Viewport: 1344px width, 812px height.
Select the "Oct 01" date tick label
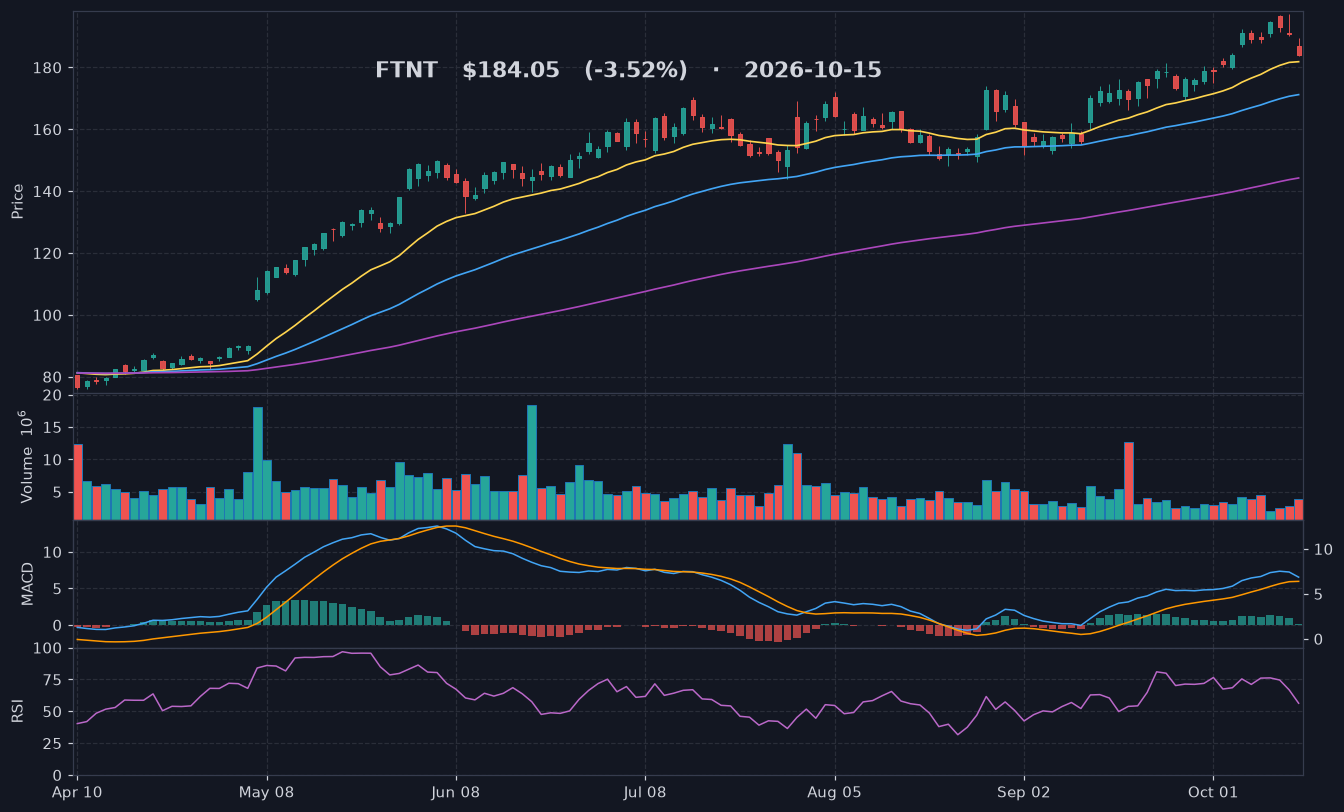click(1213, 793)
